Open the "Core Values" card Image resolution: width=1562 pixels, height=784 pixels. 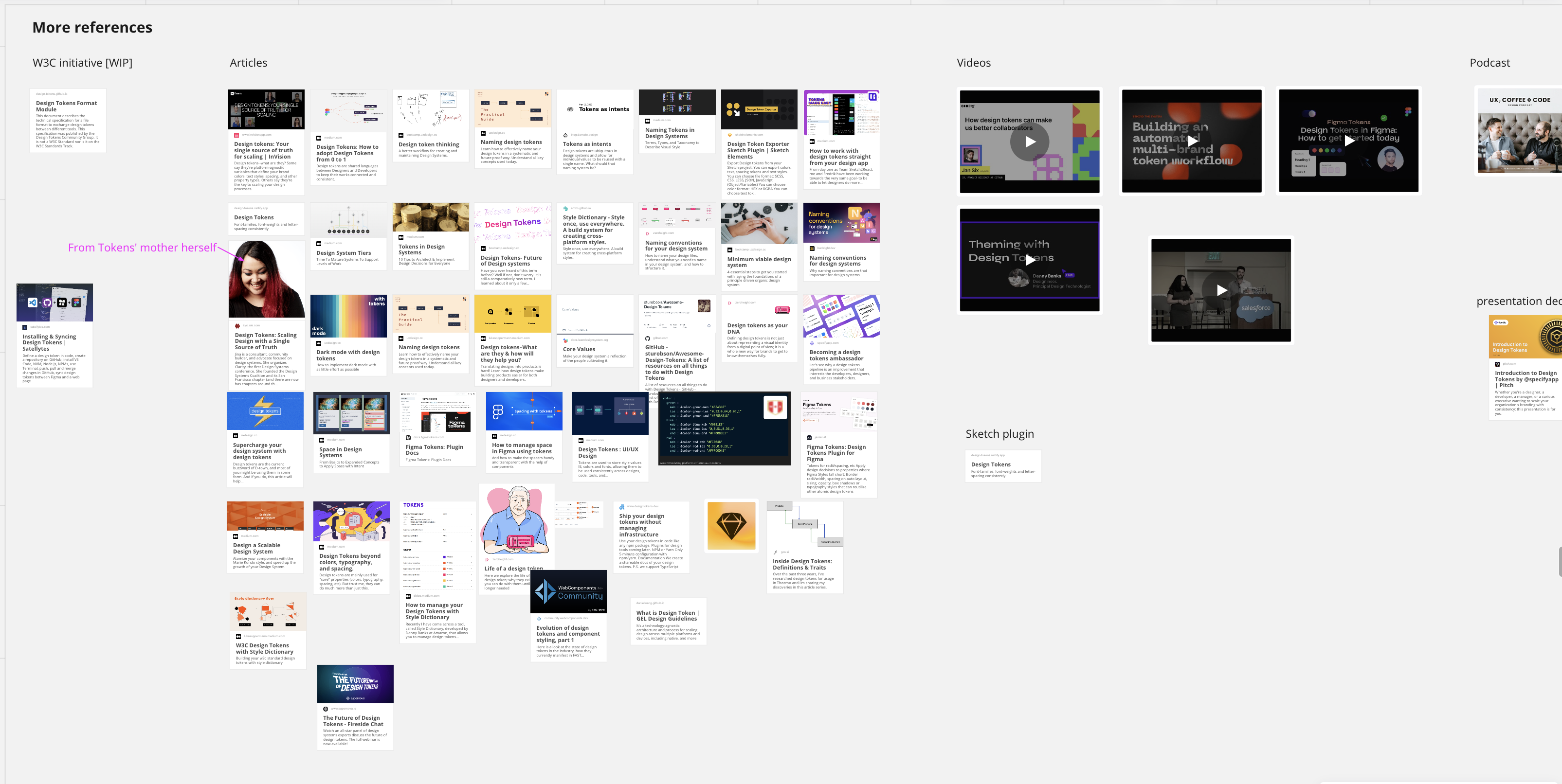point(595,331)
